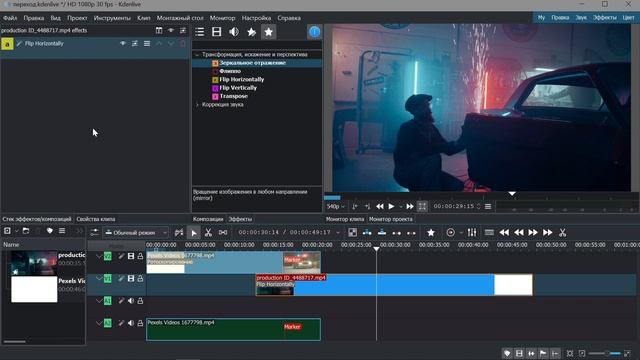The image size is (640, 360).
Task: Open the audio mixer sliders icon
Action: pos(472,233)
